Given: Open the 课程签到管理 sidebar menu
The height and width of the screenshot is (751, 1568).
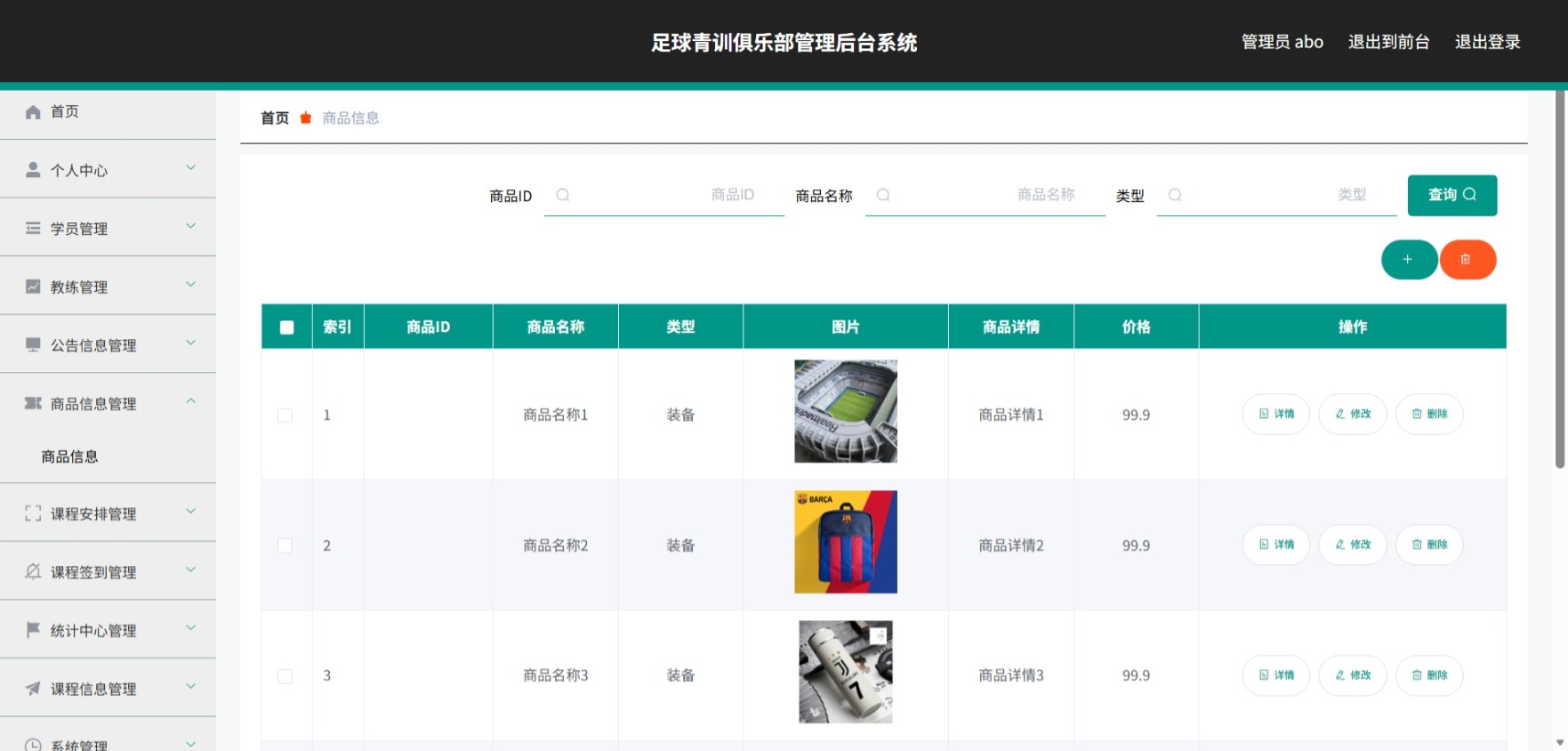Looking at the screenshot, I should 108,571.
